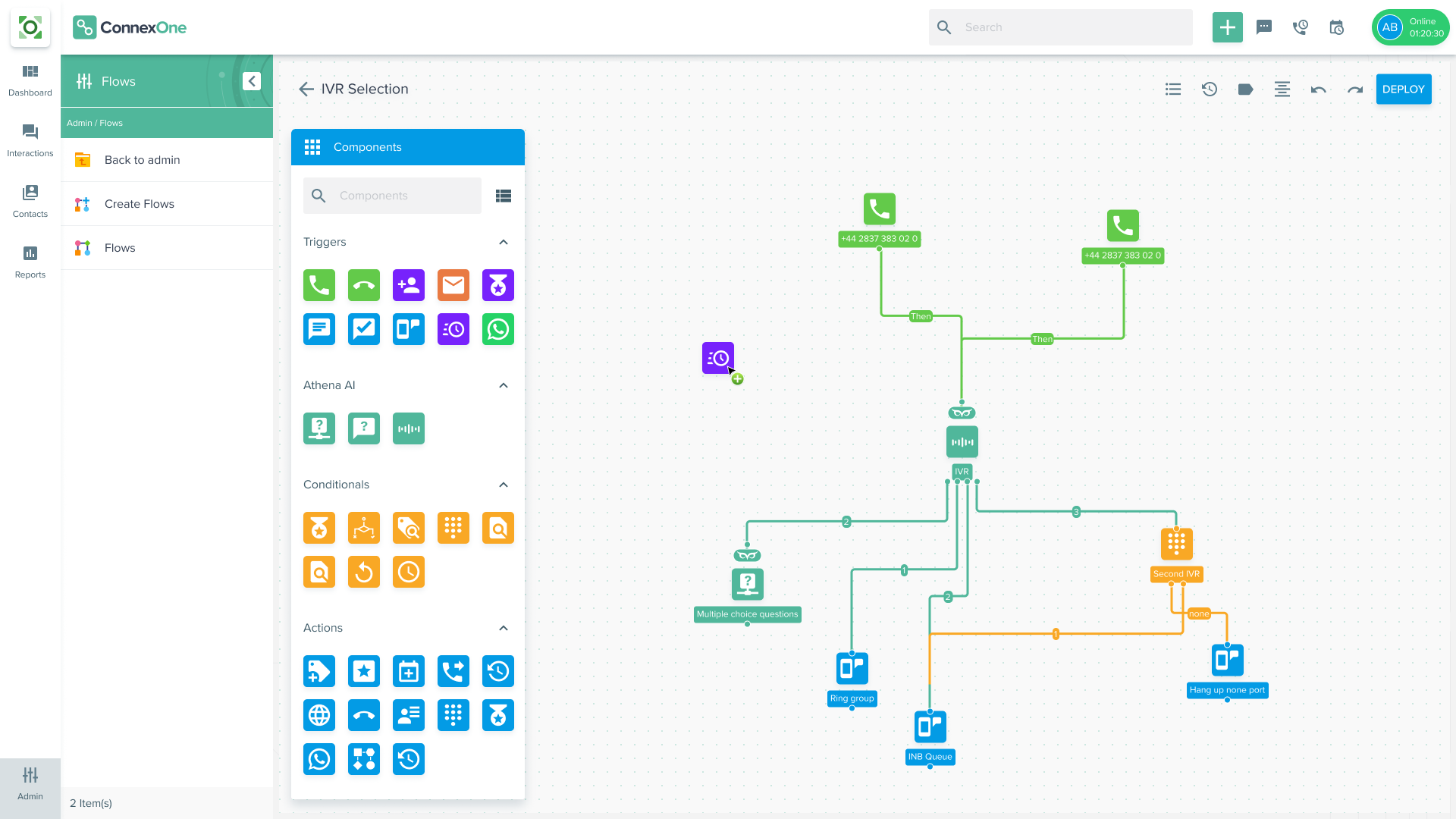The image size is (1456, 819).
Task: Select the blue globe webhook action component
Action: click(x=319, y=715)
